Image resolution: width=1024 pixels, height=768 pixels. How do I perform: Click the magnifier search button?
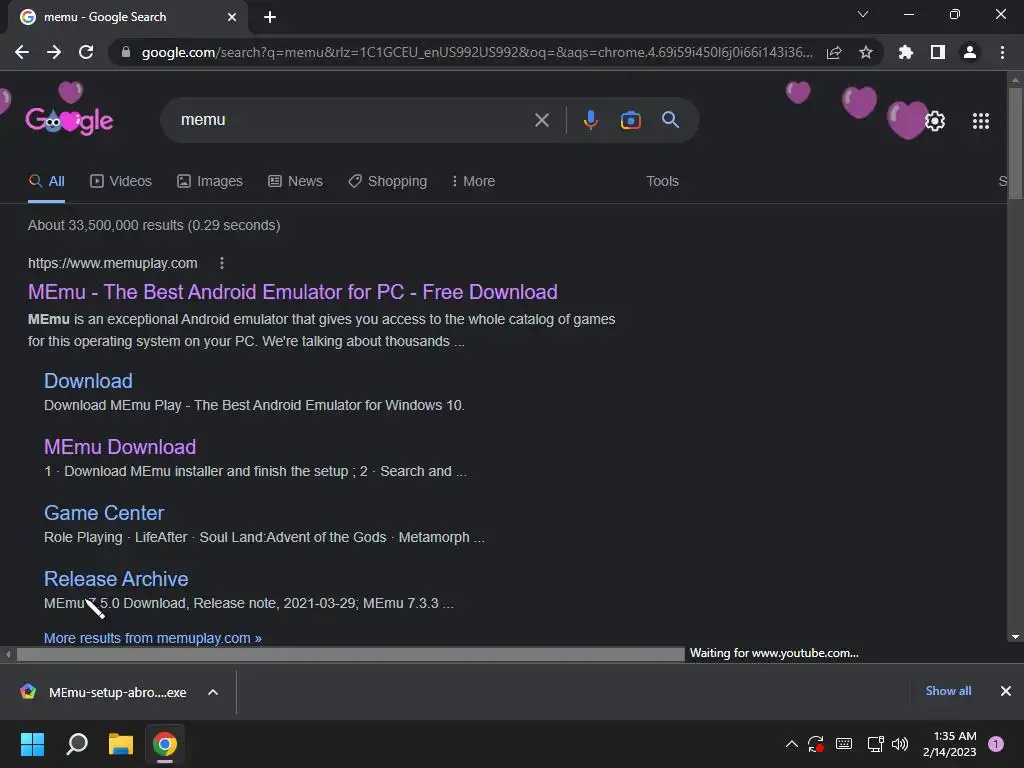671,120
